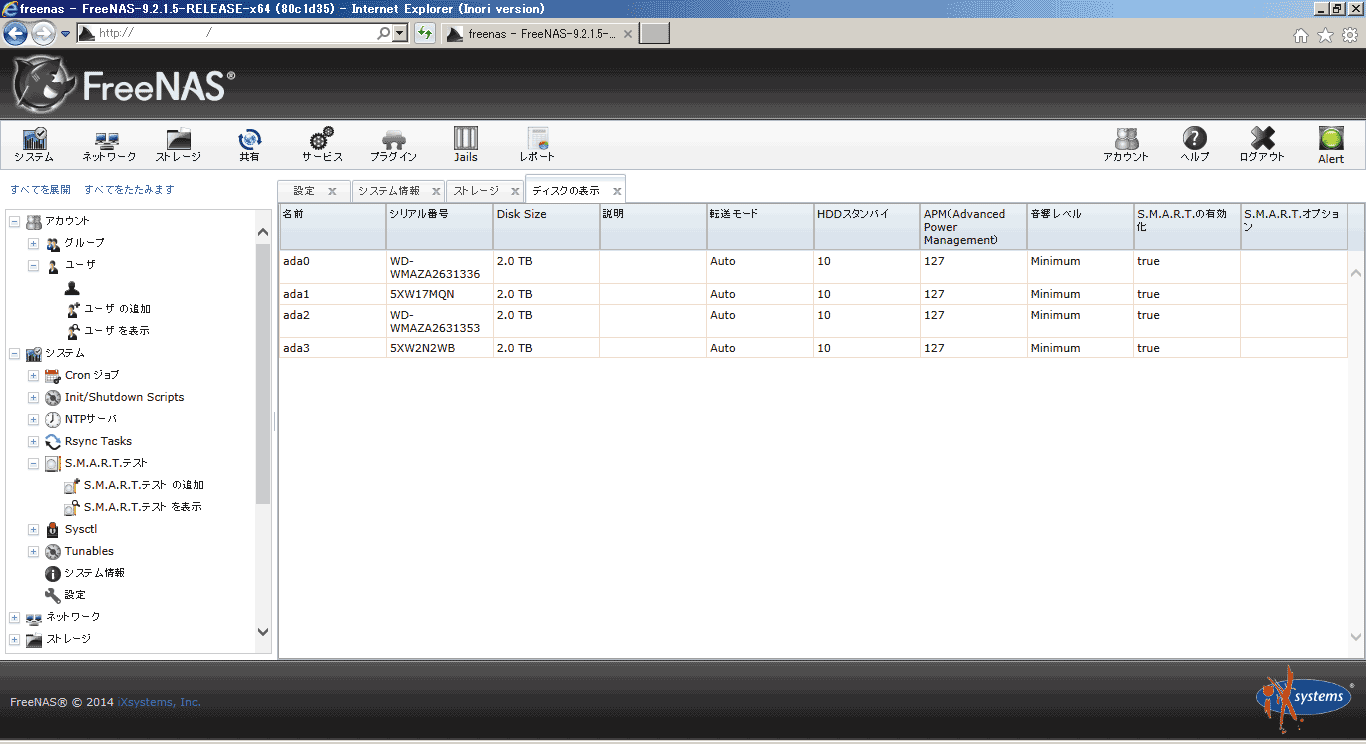Open the ヘルプ help icon
This screenshot has width=1366, height=744.
1194,145
